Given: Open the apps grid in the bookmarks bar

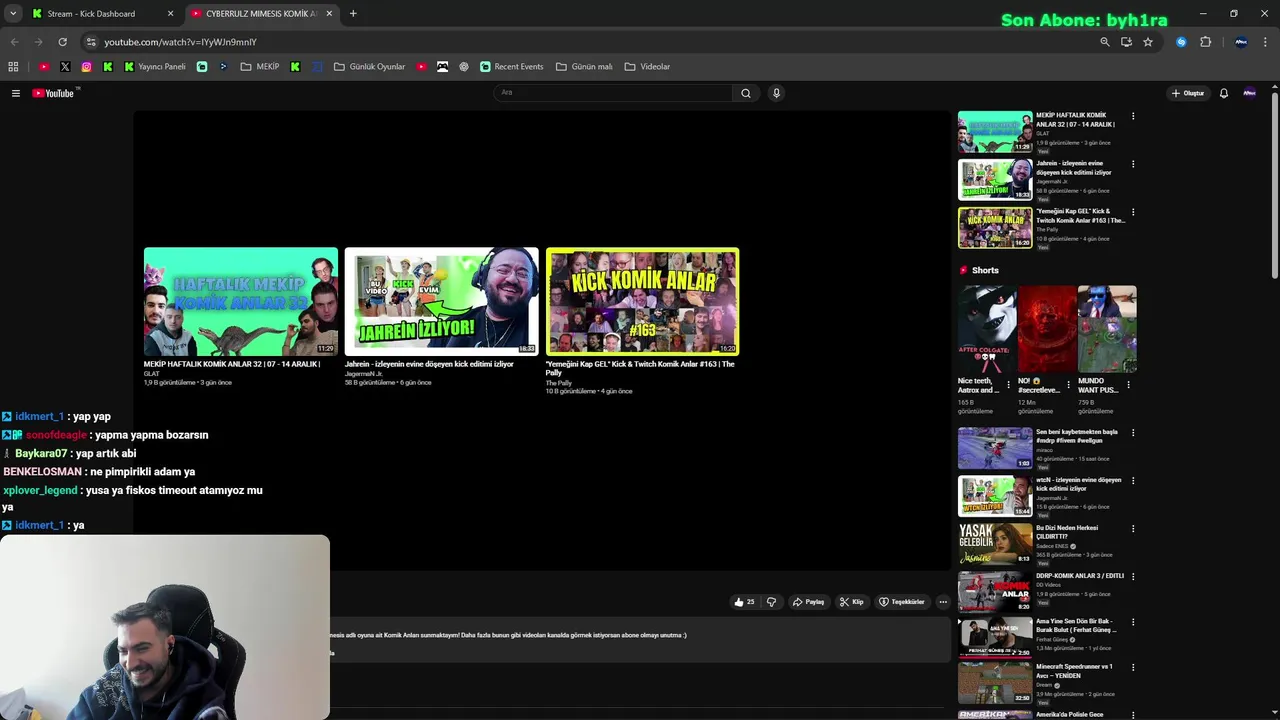Looking at the screenshot, I should tap(13, 67).
